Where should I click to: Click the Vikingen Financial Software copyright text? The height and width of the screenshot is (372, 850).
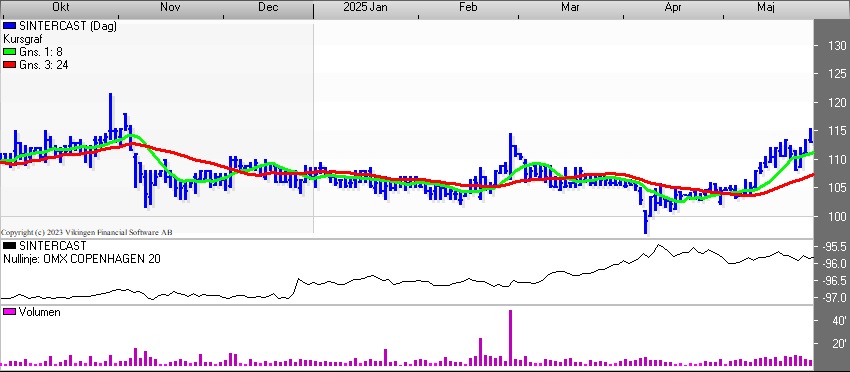pyautogui.click(x=87, y=232)
